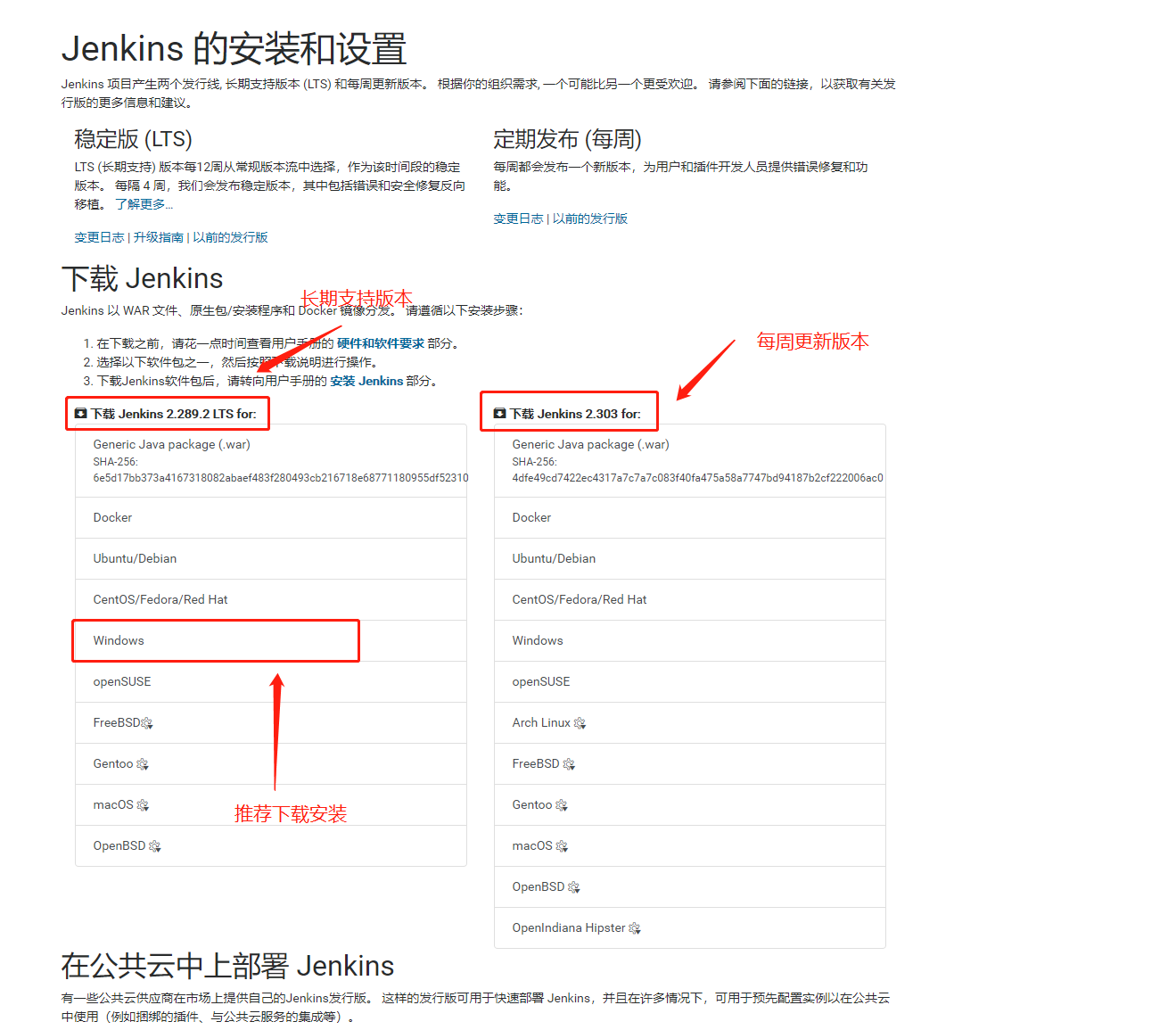Click the gear icon next to Gentoo in the 2.303 list
This screenshot has height=1030, width=1176.
(x=562, y=805)
